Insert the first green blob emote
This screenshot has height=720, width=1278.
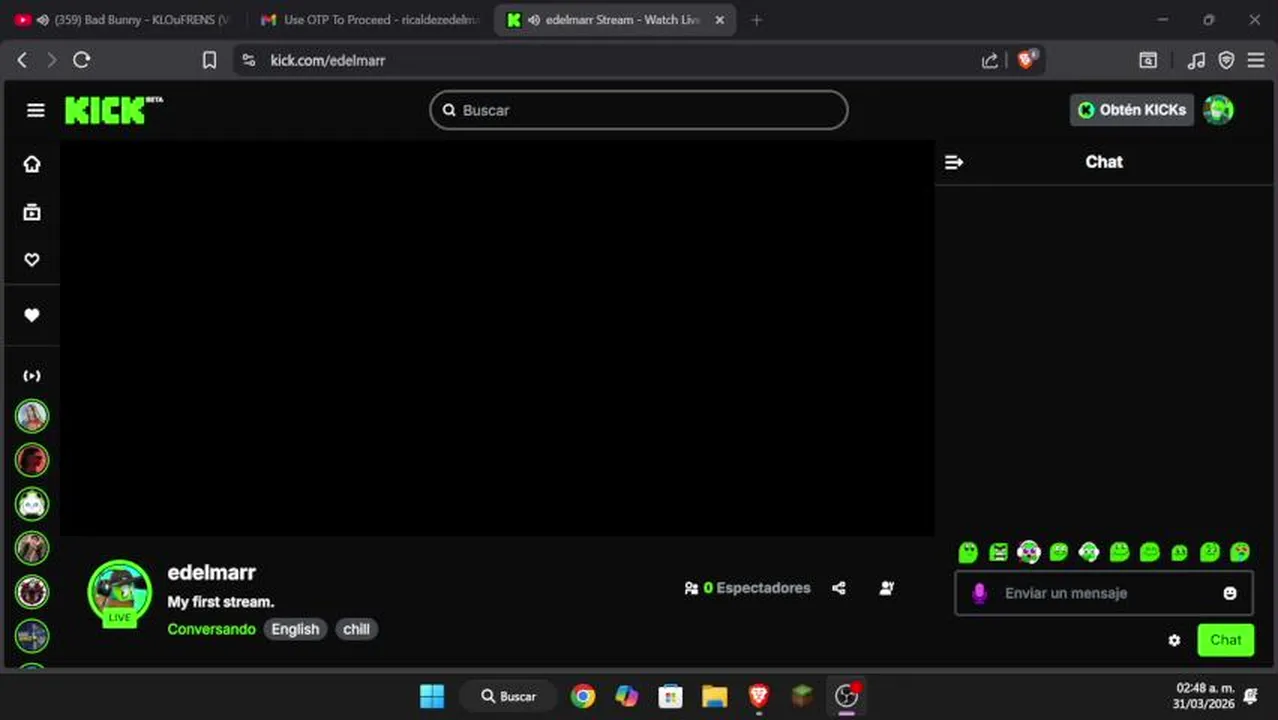(x=968, y=552)
